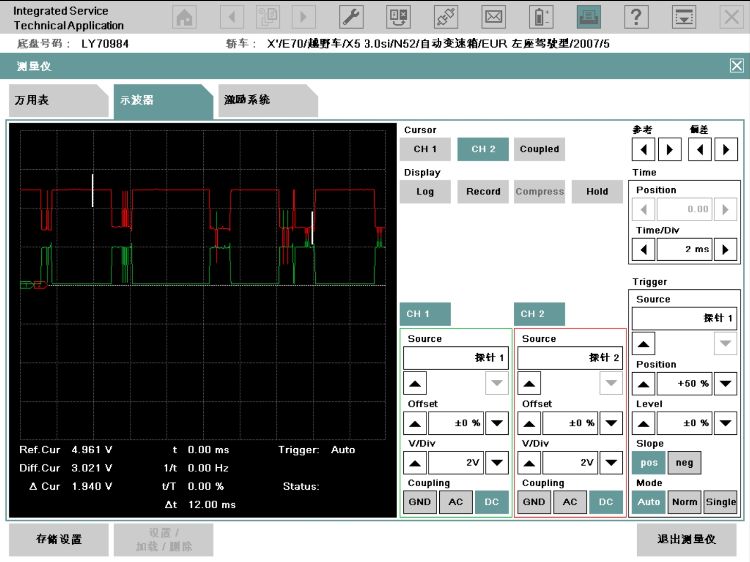Viewport: 750px width, 562px height.
Task: Open the document pages icon in toolbar
Action: [268, 17]
